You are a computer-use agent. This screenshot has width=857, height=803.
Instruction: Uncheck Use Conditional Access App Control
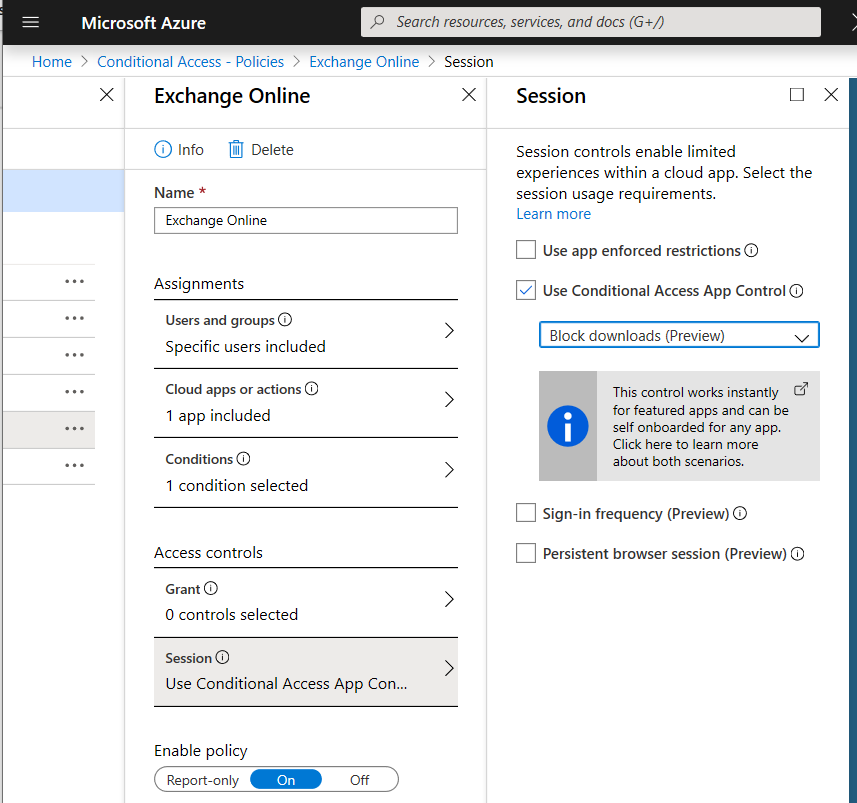pyautogui.click(x=526, y=290)
